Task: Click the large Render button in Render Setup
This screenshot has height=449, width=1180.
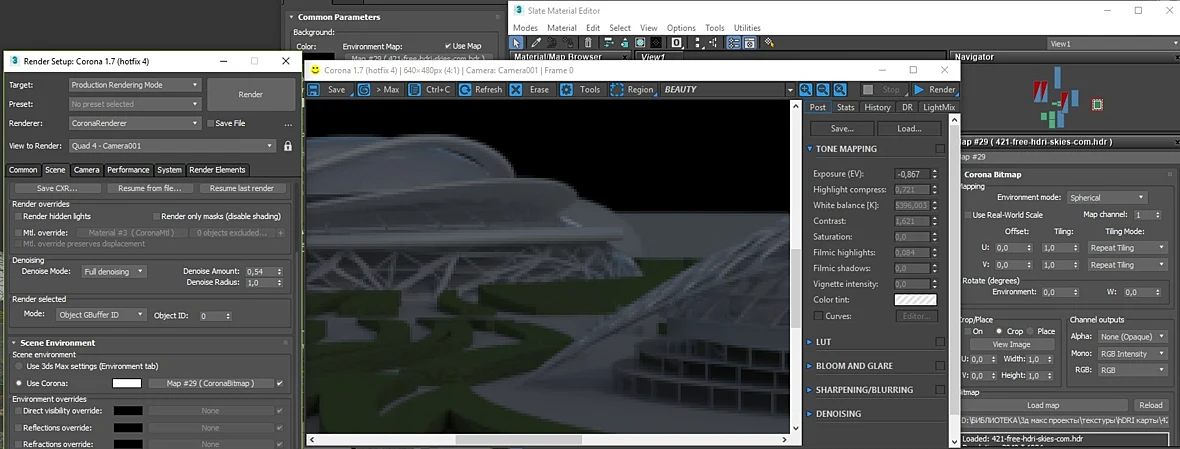Action: click(x=251, y=94)
